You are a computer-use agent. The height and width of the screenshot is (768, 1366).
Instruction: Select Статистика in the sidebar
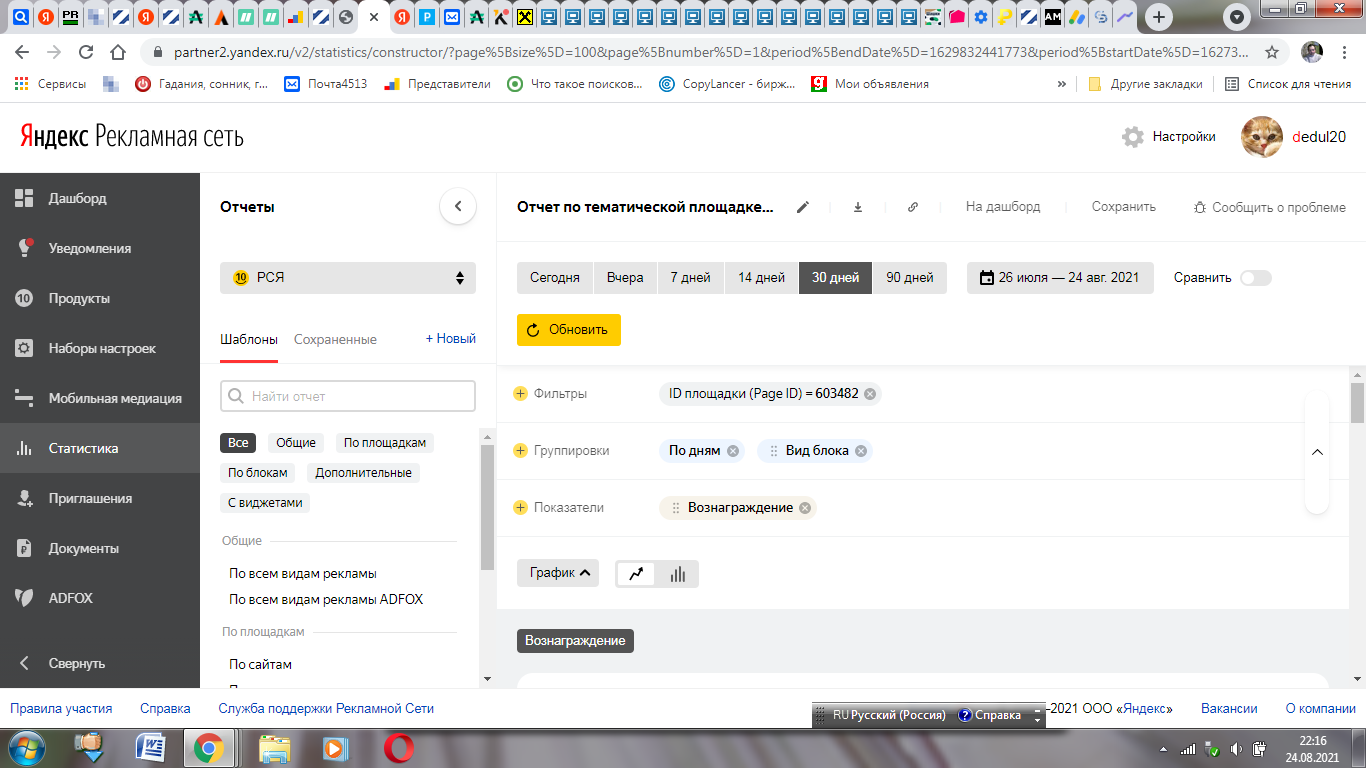pyautogui.click(x=100, y=448)
